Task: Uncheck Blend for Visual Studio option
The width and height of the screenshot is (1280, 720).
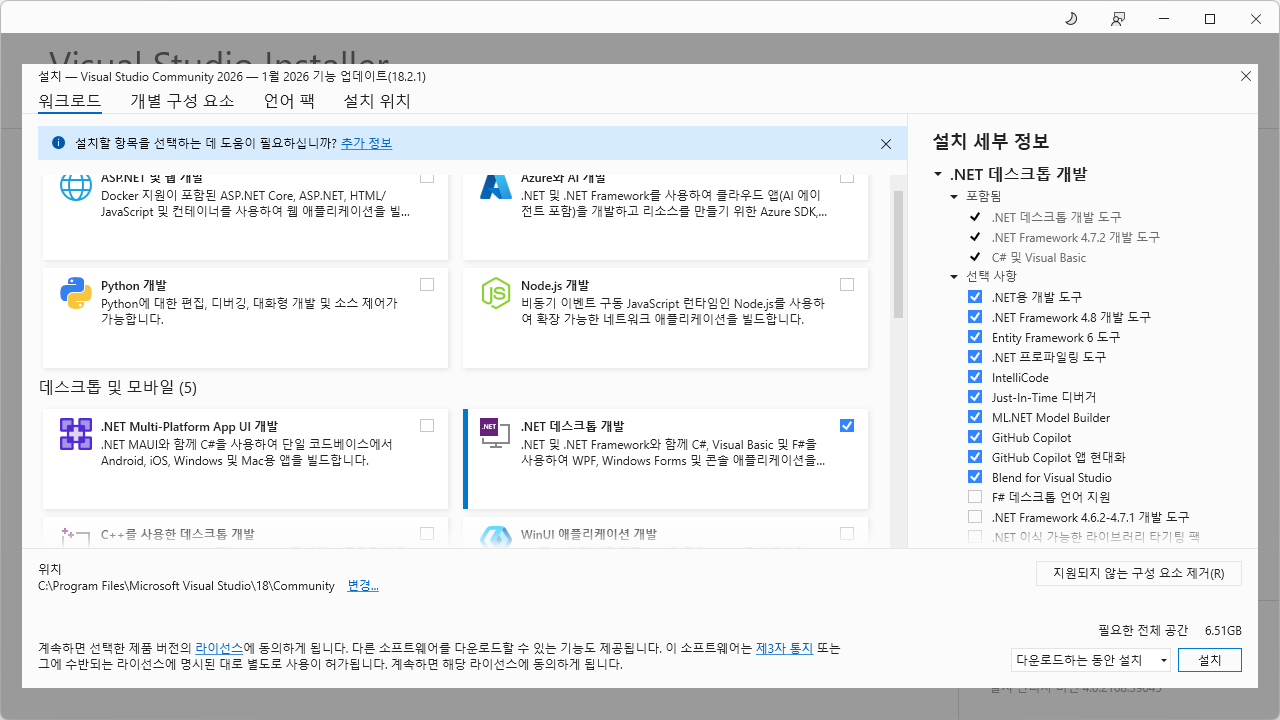Action: click(975, 477)
